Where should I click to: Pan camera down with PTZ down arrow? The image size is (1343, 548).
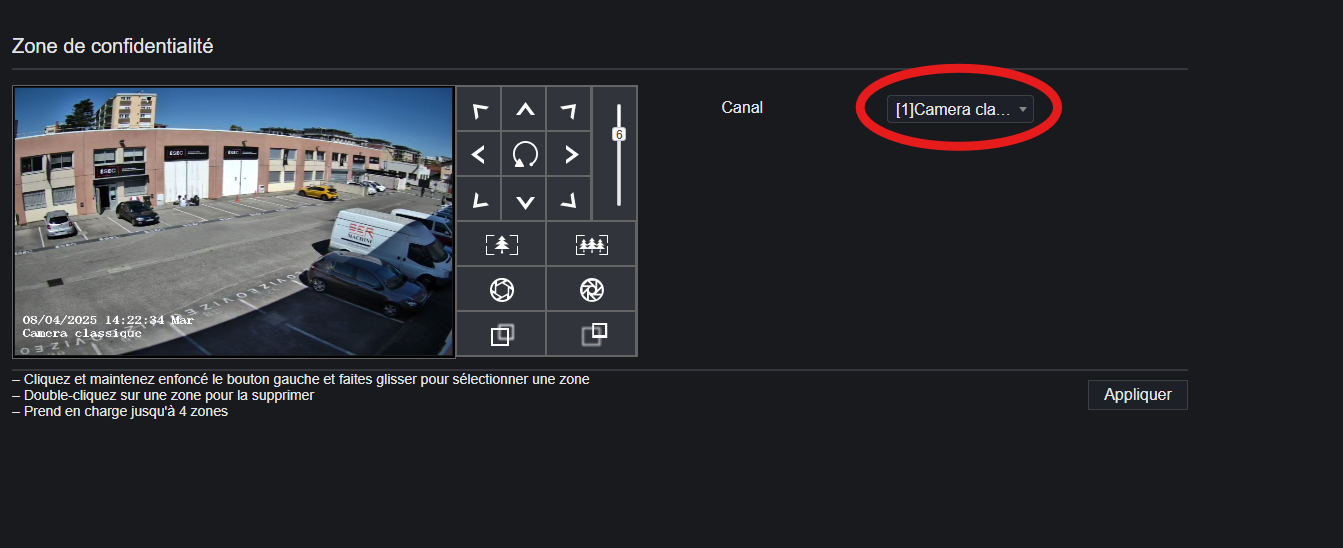click(524, 199)
